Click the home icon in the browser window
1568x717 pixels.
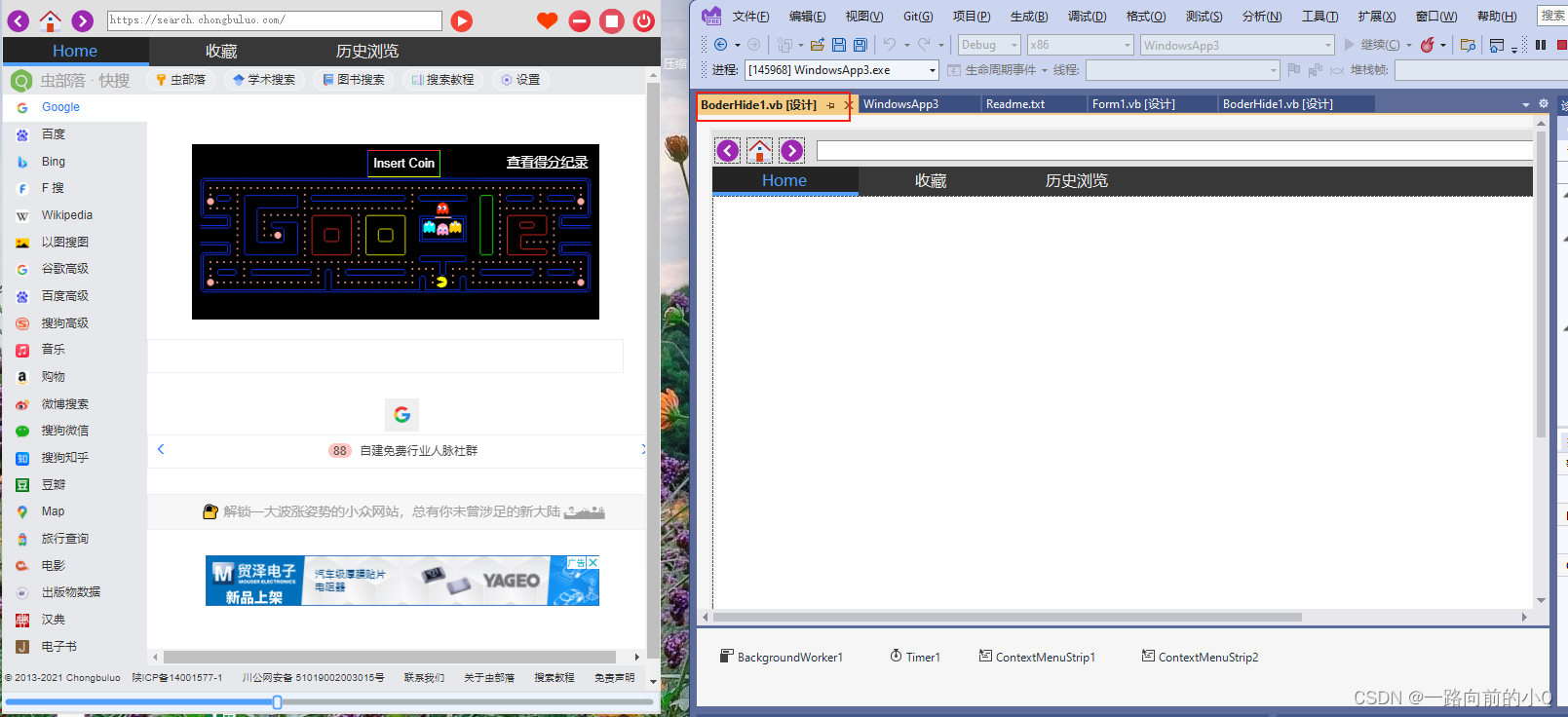pos(51,20)
